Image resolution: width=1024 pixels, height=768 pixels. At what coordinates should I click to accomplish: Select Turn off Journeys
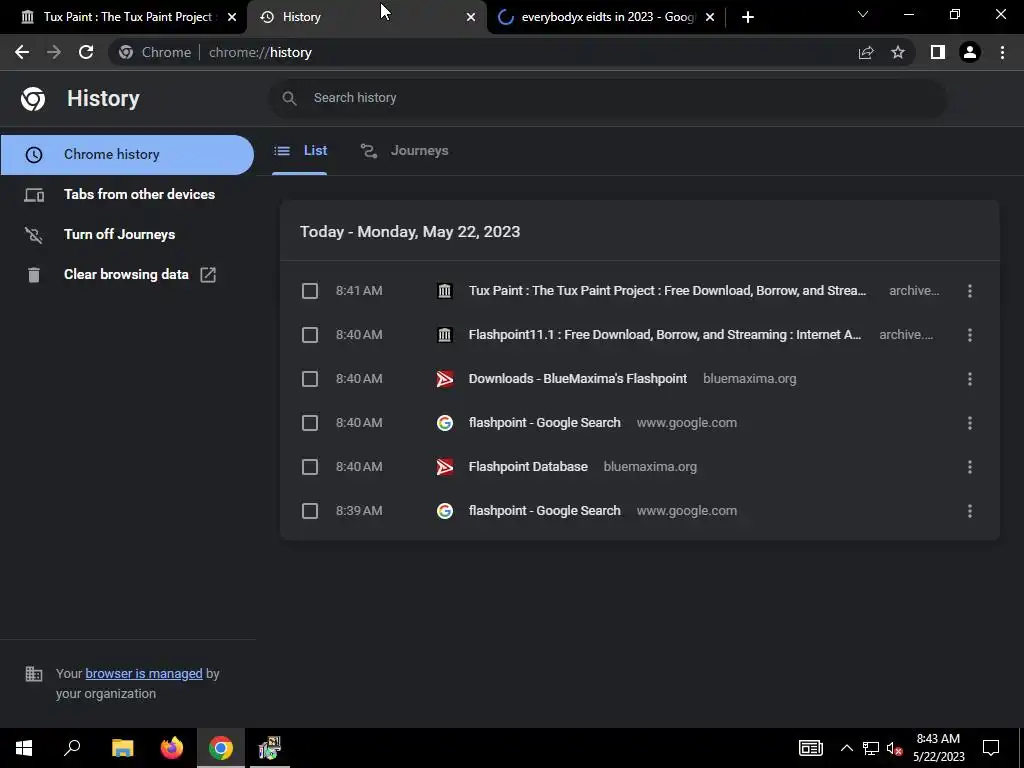click(x=127, y=234)
